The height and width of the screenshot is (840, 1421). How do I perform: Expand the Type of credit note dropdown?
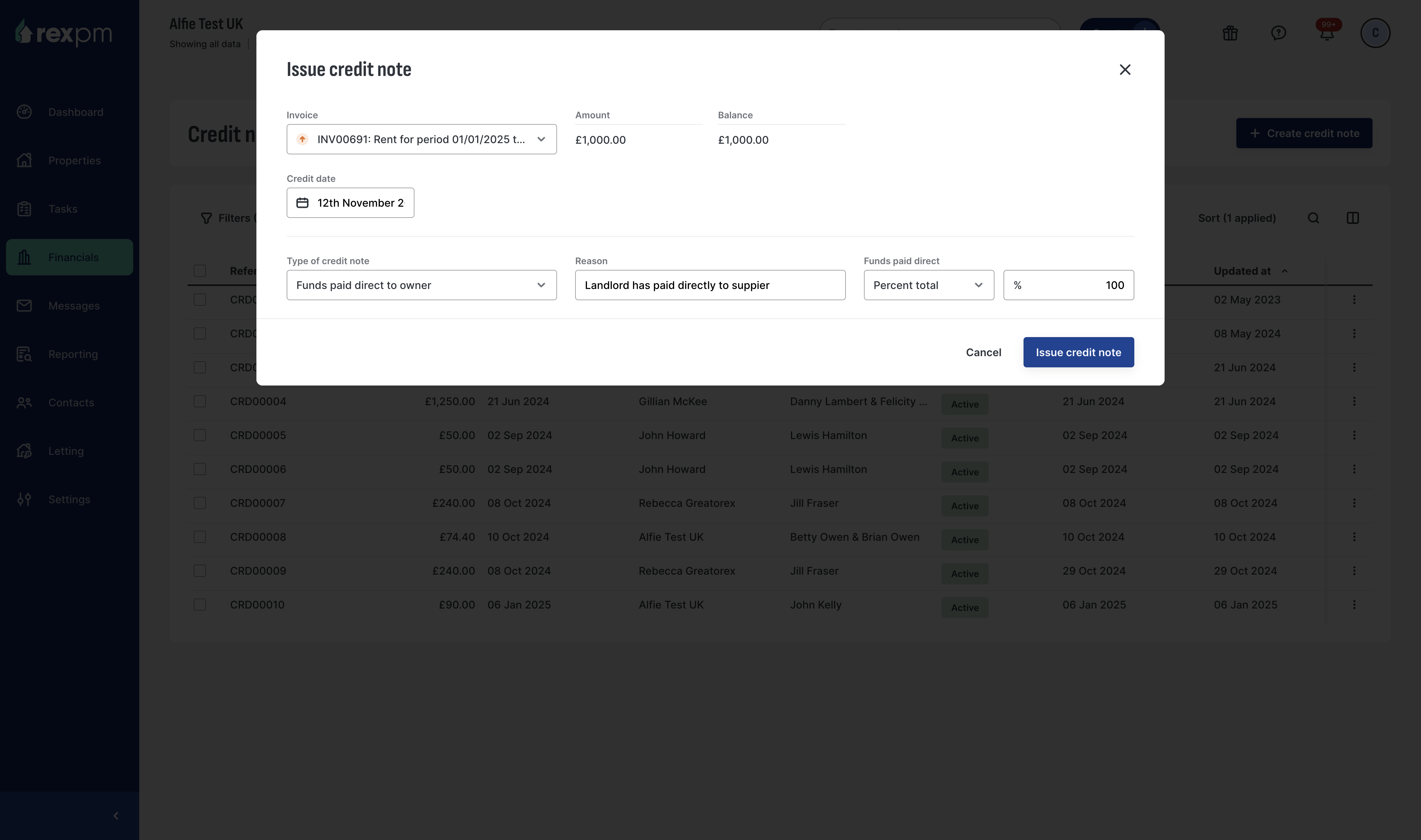click(421, 285)
